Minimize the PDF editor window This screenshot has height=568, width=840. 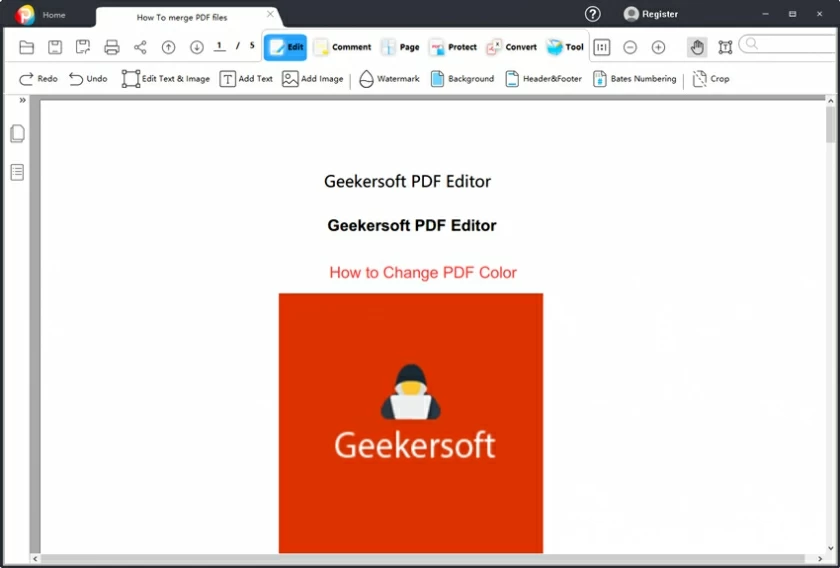[766, 14]
